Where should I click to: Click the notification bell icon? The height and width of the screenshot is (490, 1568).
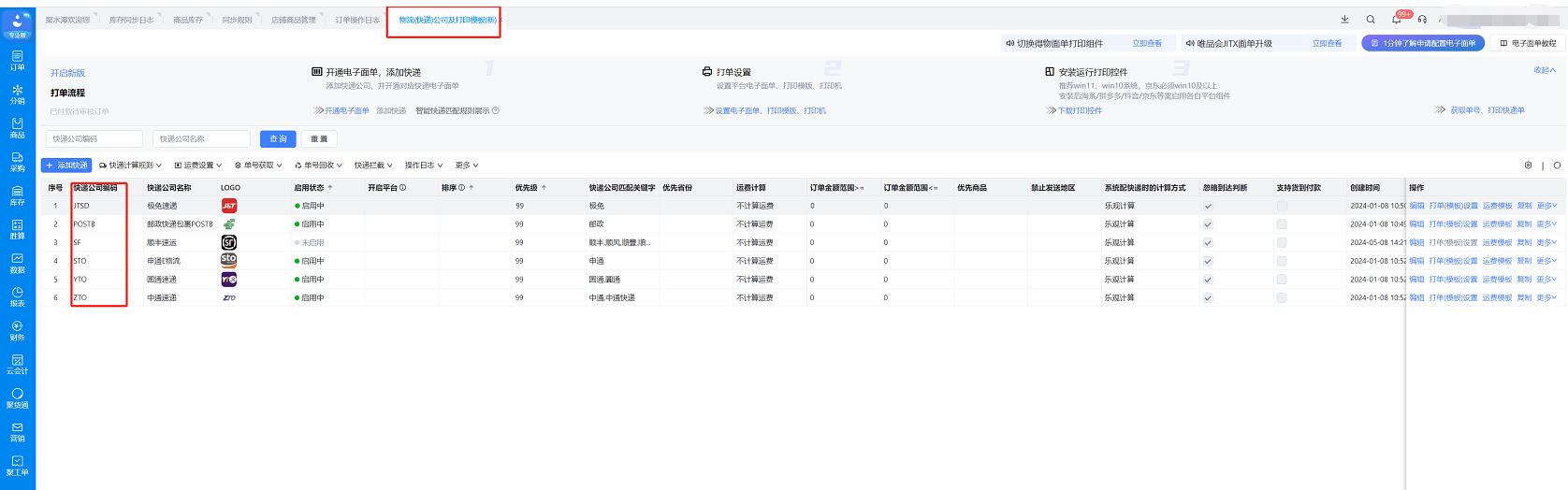pos(1397,19)
